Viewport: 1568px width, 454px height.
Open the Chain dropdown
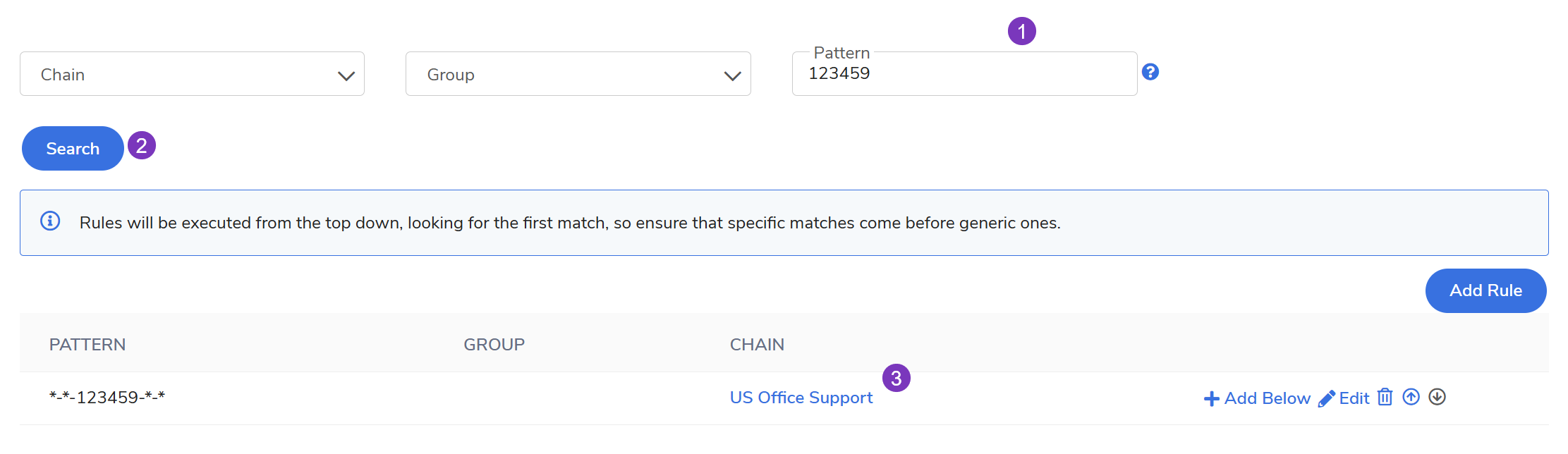(192, 74)
